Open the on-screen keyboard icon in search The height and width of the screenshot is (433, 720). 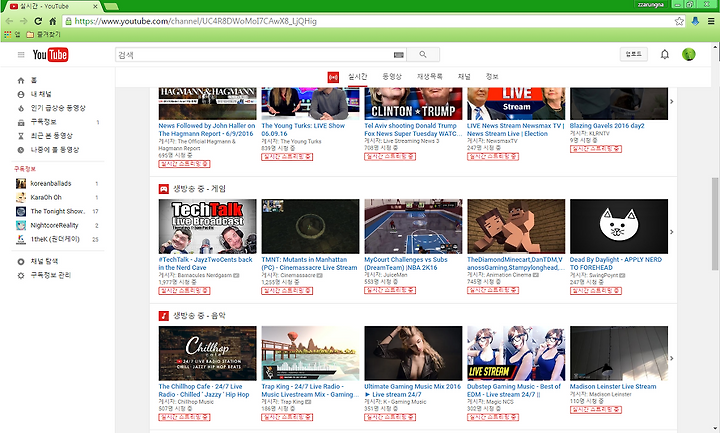399,55
